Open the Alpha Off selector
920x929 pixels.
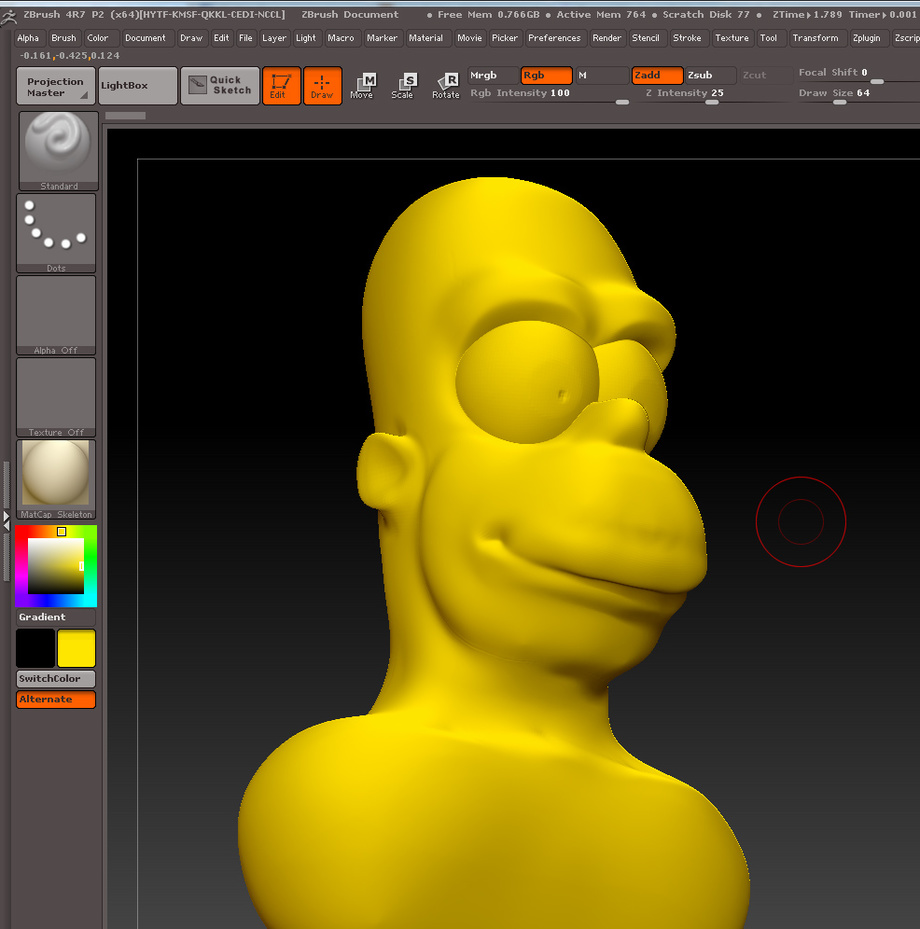tap(56, 315)
